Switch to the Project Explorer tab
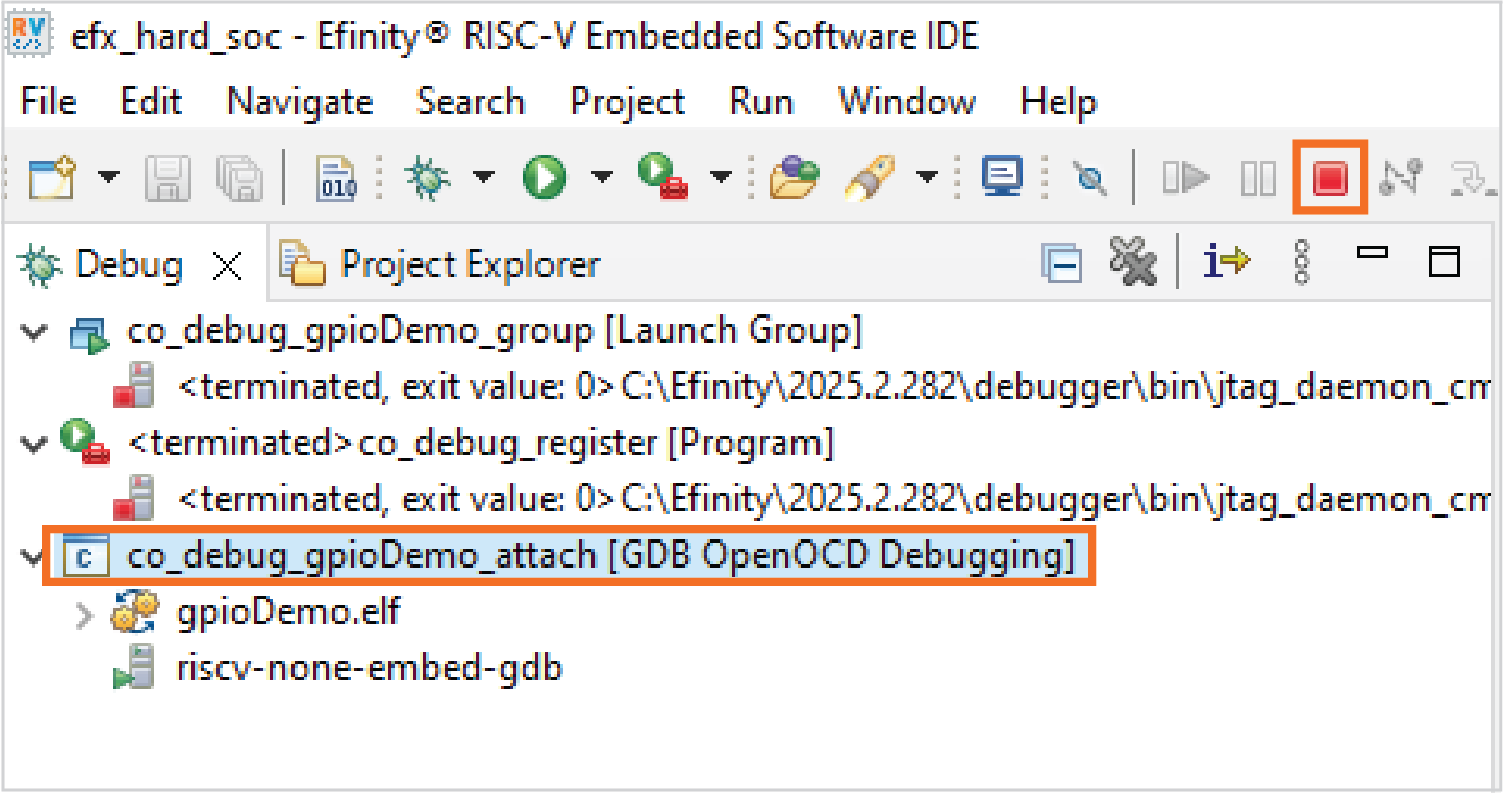The height and width of the screenshot is (793, 1503). coord(441,265)
